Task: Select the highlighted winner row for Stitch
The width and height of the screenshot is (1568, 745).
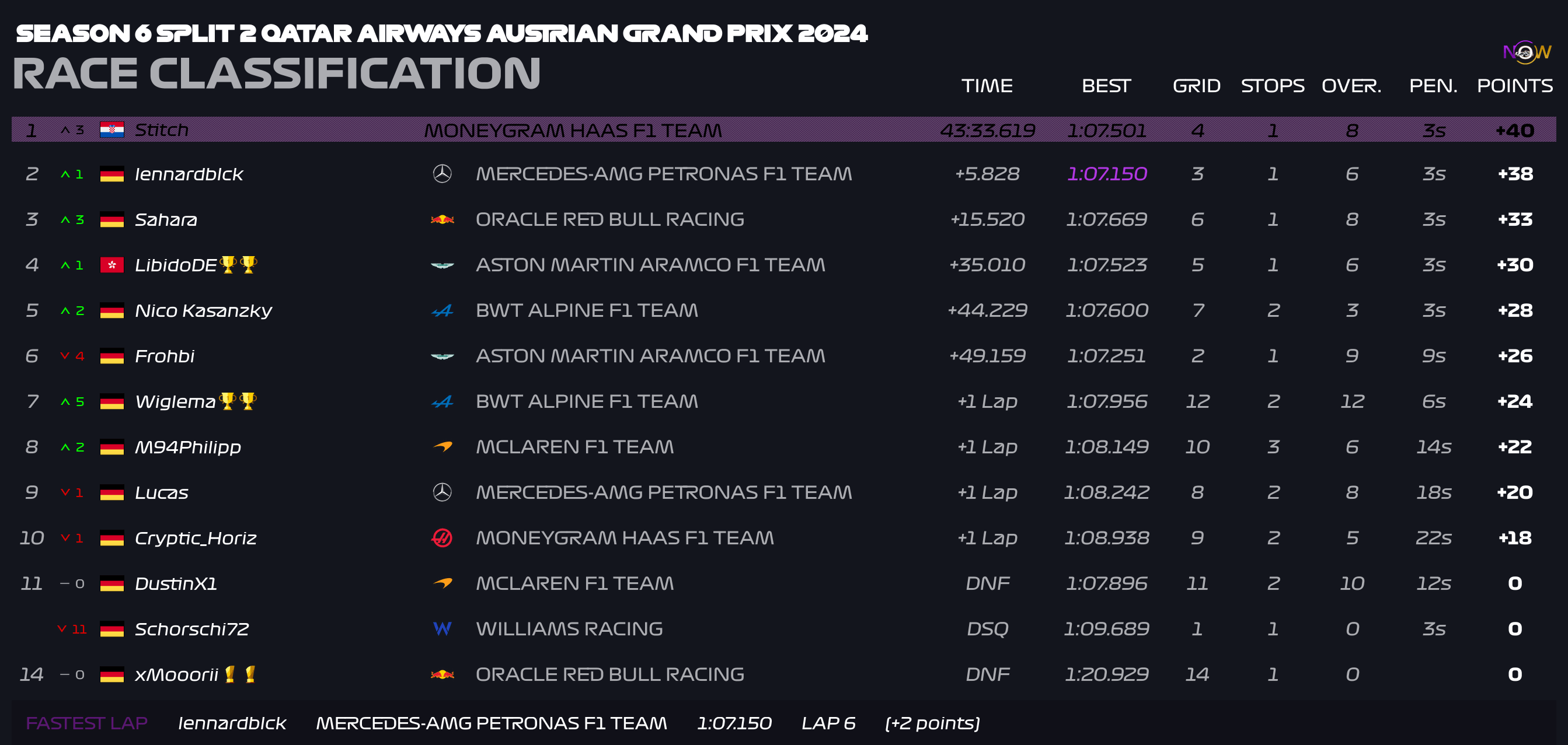Action: (783, 130)
